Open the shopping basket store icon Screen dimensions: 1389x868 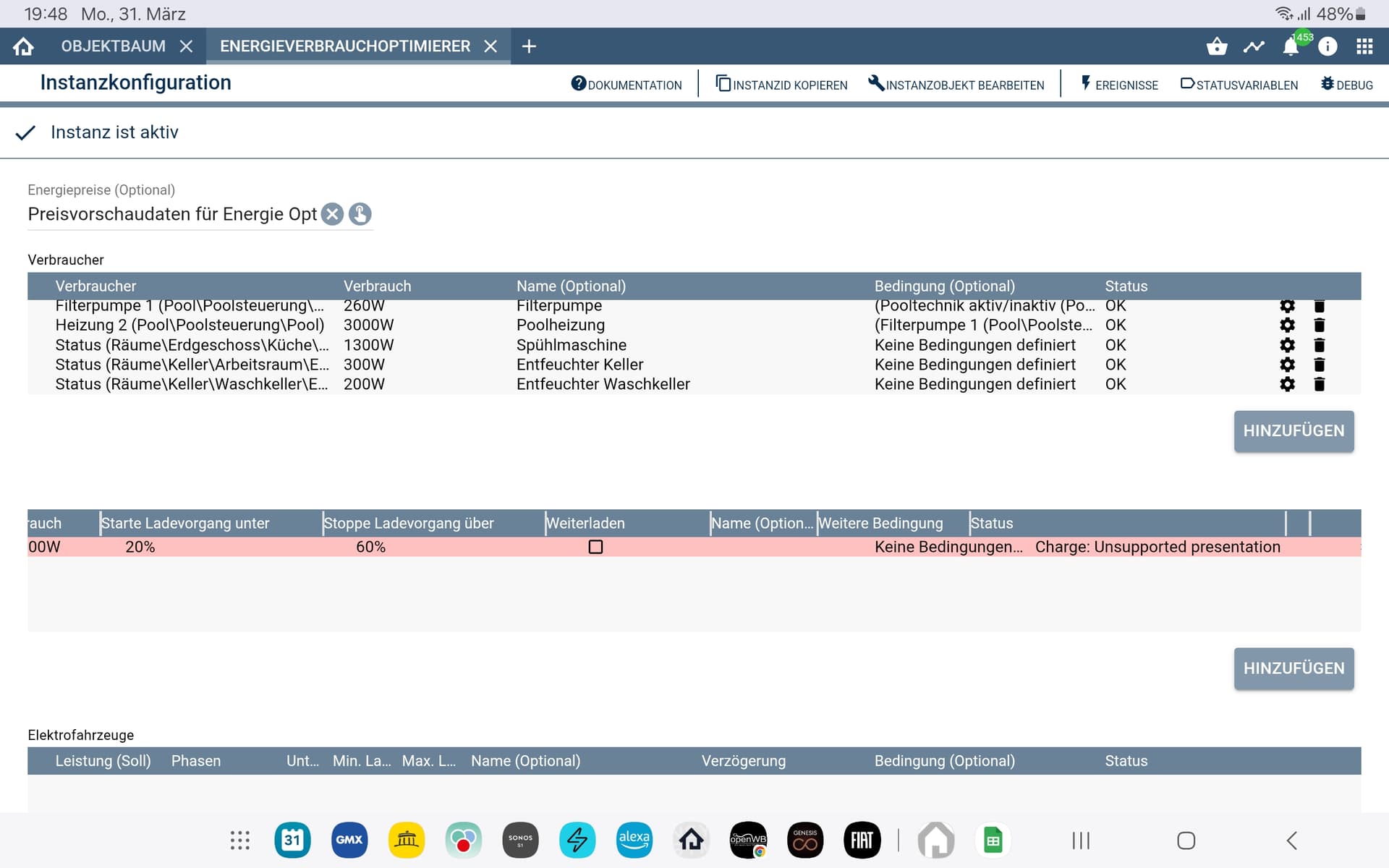pos(1217,46)
